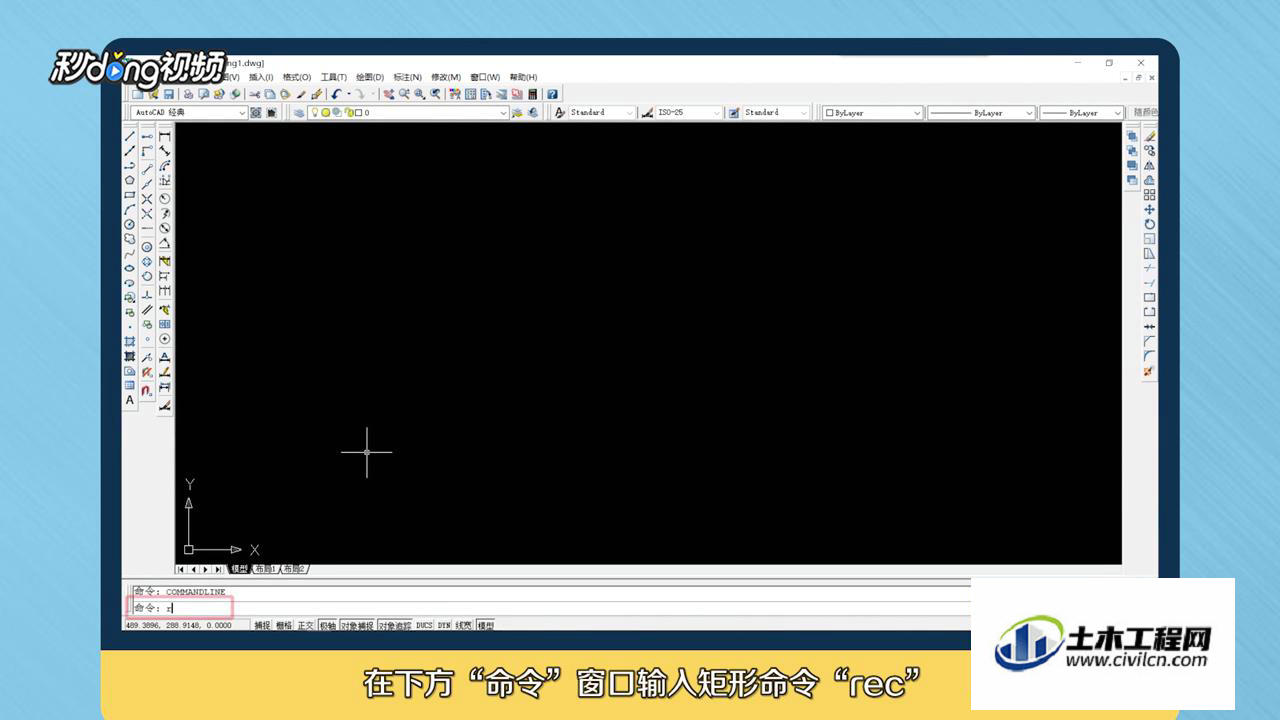Click the Explode tool in Modify toolbar

click(x=1150, y=371)
